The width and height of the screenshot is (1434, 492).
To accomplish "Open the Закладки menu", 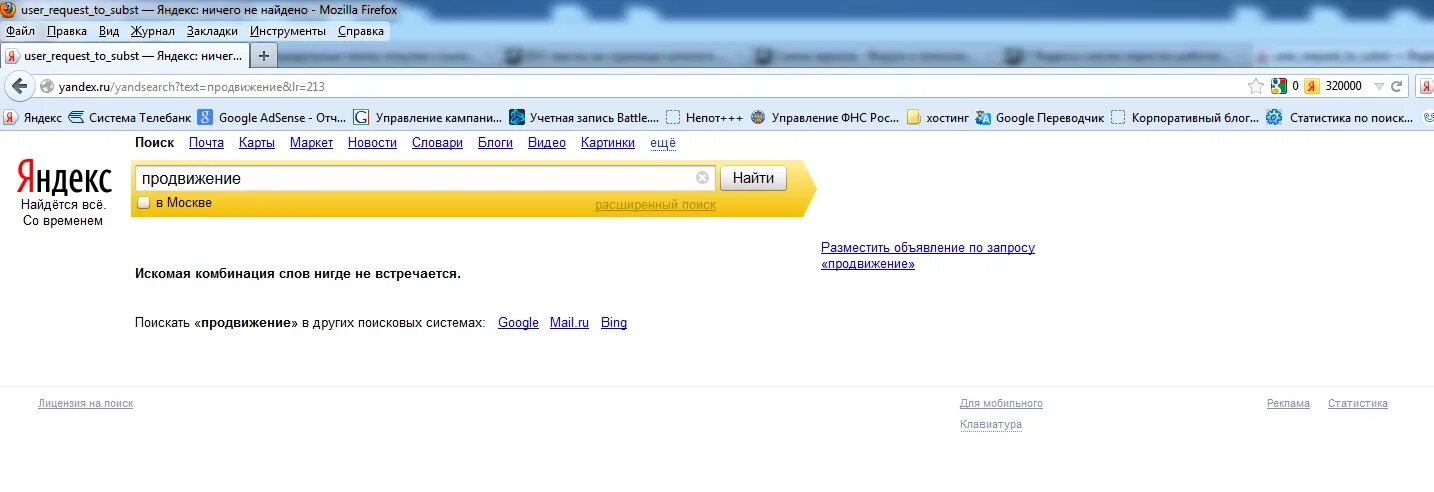I will [213, 31].
